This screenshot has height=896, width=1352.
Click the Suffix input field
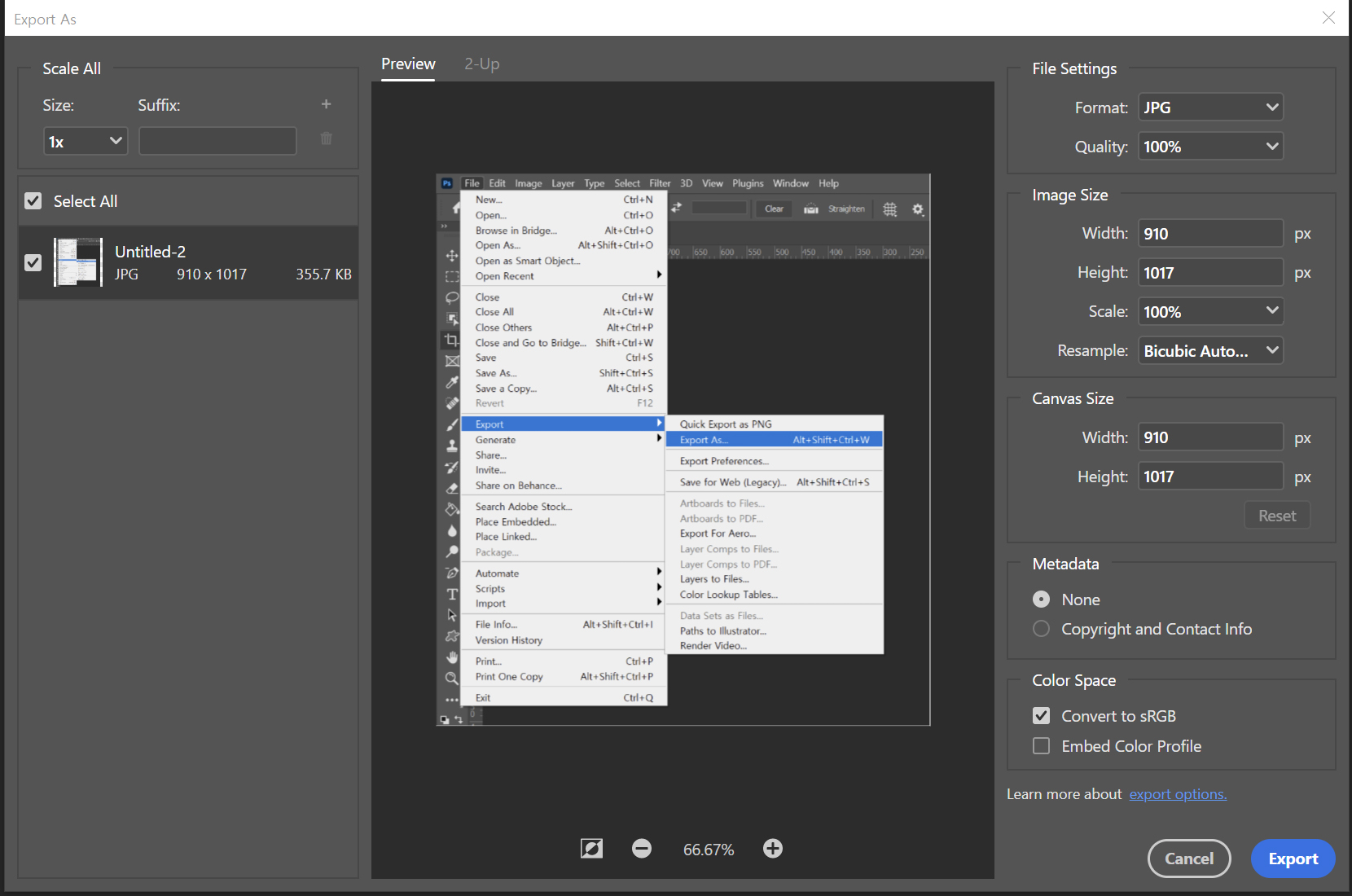tap(217, 142)
